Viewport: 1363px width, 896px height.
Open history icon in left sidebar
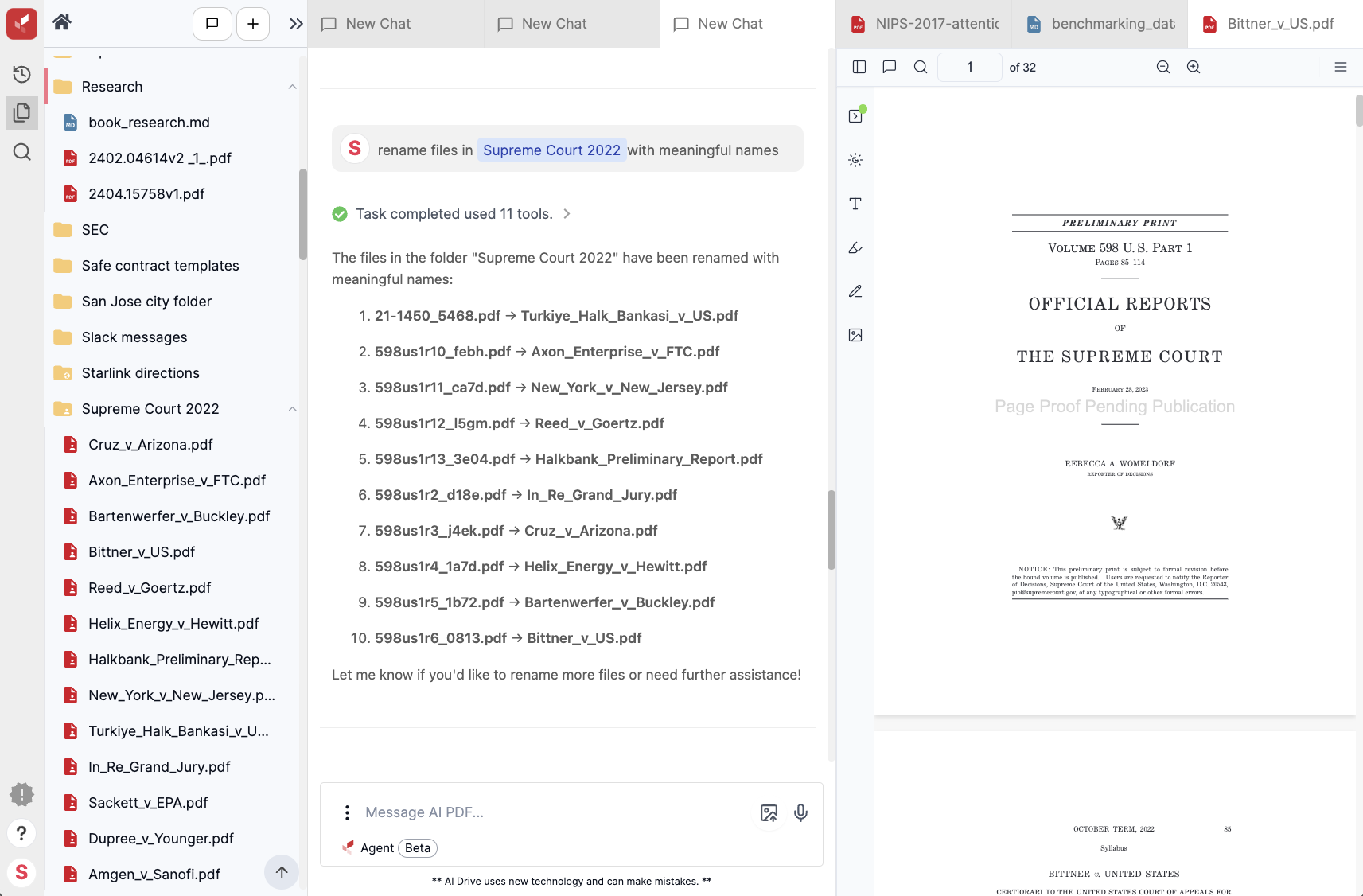(22, 74)
